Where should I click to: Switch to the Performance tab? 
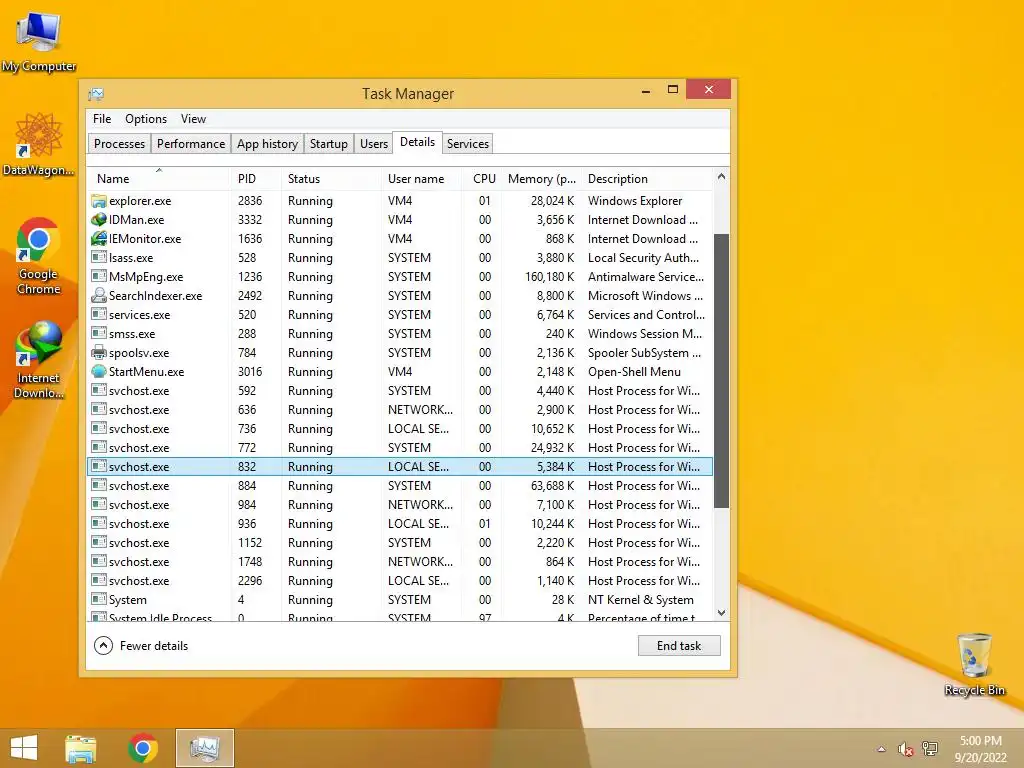[x=191, y=144]
